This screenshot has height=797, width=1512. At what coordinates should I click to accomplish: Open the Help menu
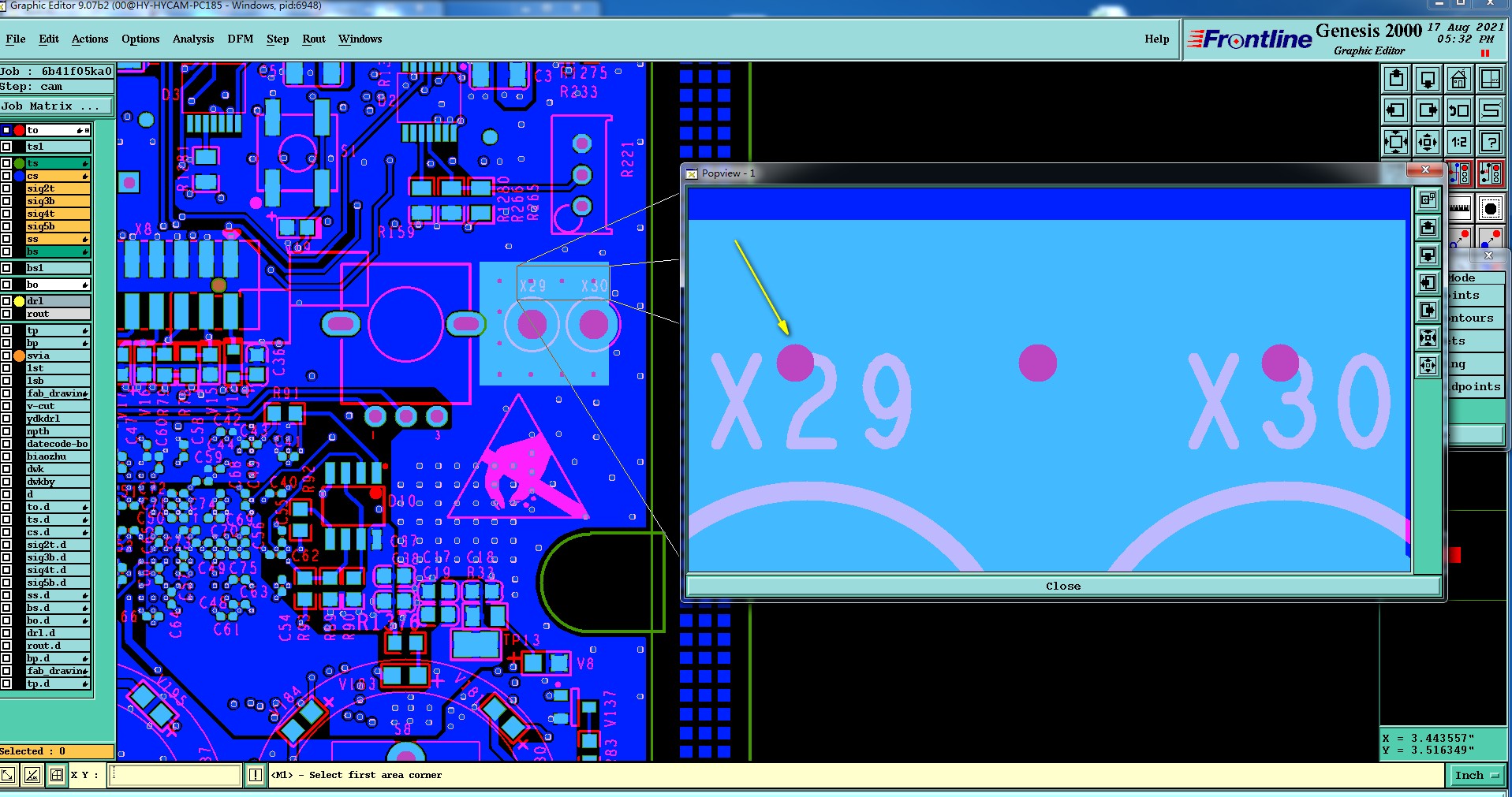click(1157, 39)
